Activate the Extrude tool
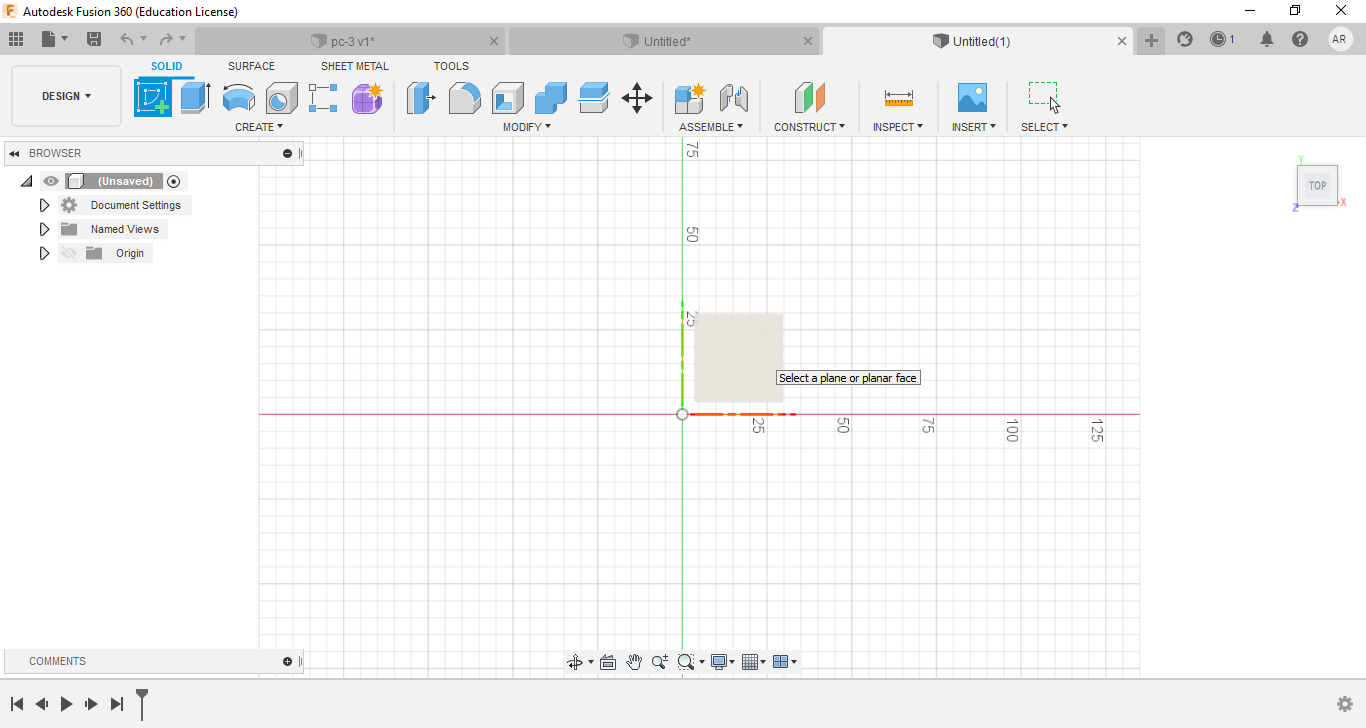The image size is (1366, 728). pyautogui.click(x=195, y=98)
